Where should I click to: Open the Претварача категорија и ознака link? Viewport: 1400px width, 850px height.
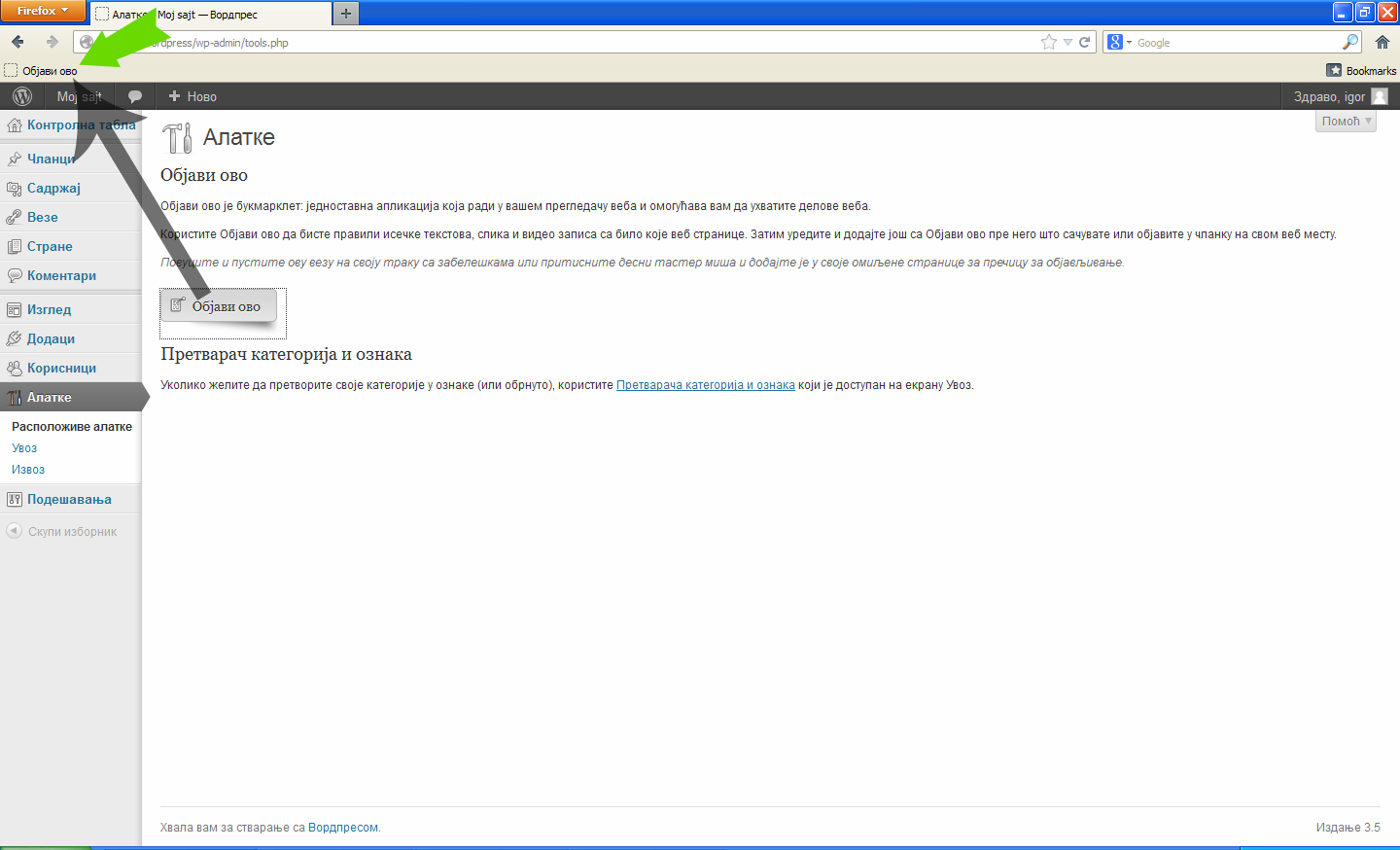[706, 385]
